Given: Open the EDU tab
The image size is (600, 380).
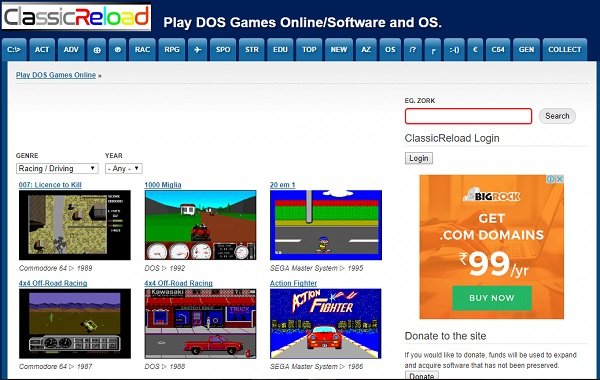Looking at the screenshot, I should (280, 50).
